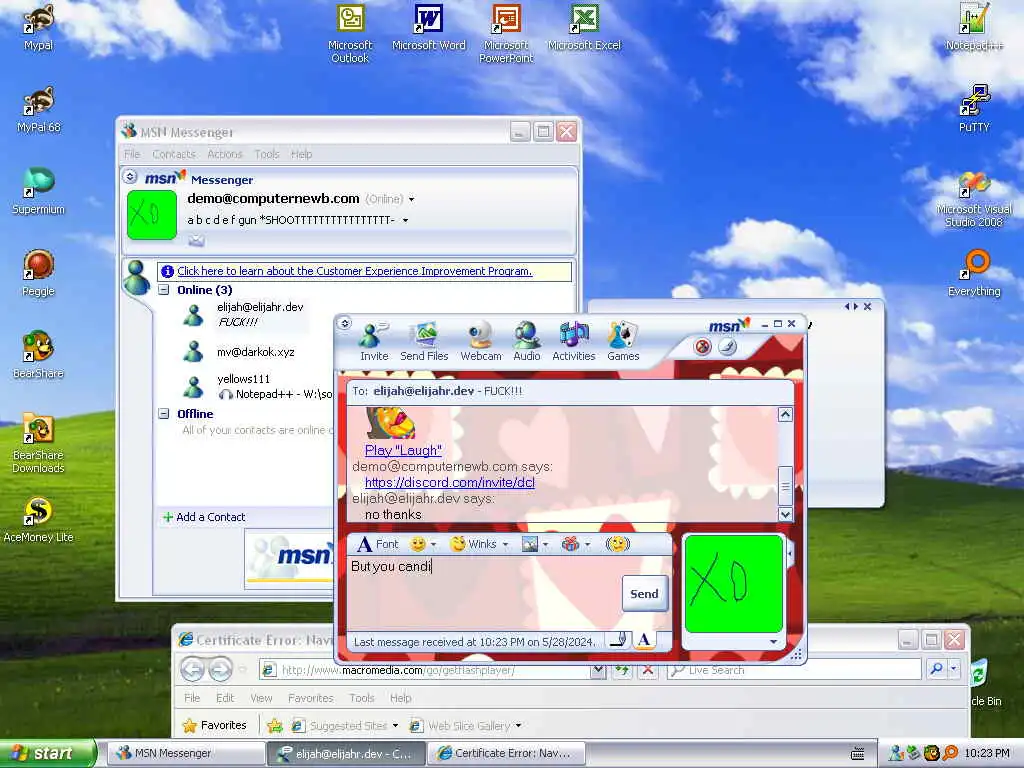Screen dimensions: 1024x768
Task: Click in the message input box
Action: click(x=483, y=593)
